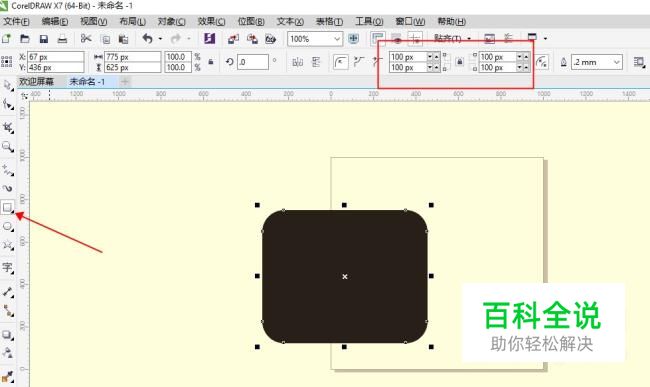Open the 100% zoom level dropdown

[315, 39]
